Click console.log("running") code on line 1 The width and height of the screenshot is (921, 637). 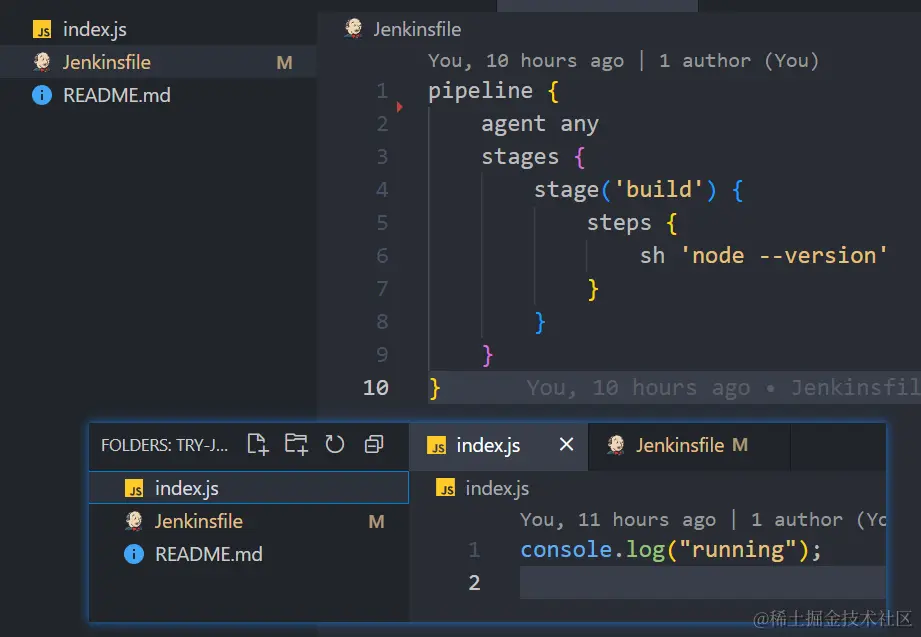click(x=670, y=550)
